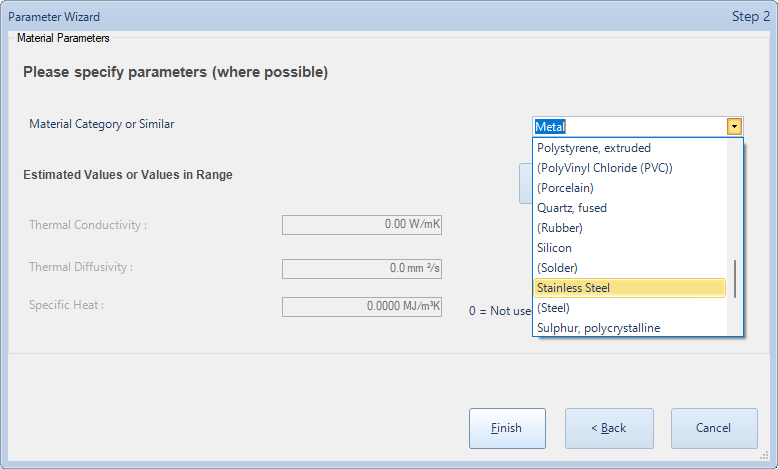Cancel the Parameter Wizard
This screenshot has height=469, width=778.
(x=714, y=428)
